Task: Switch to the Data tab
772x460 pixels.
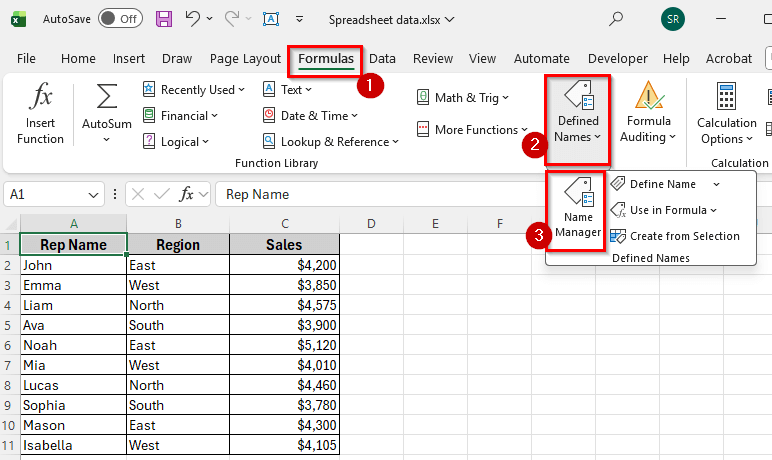Action: pyautogui.click(x=383, y=59)
